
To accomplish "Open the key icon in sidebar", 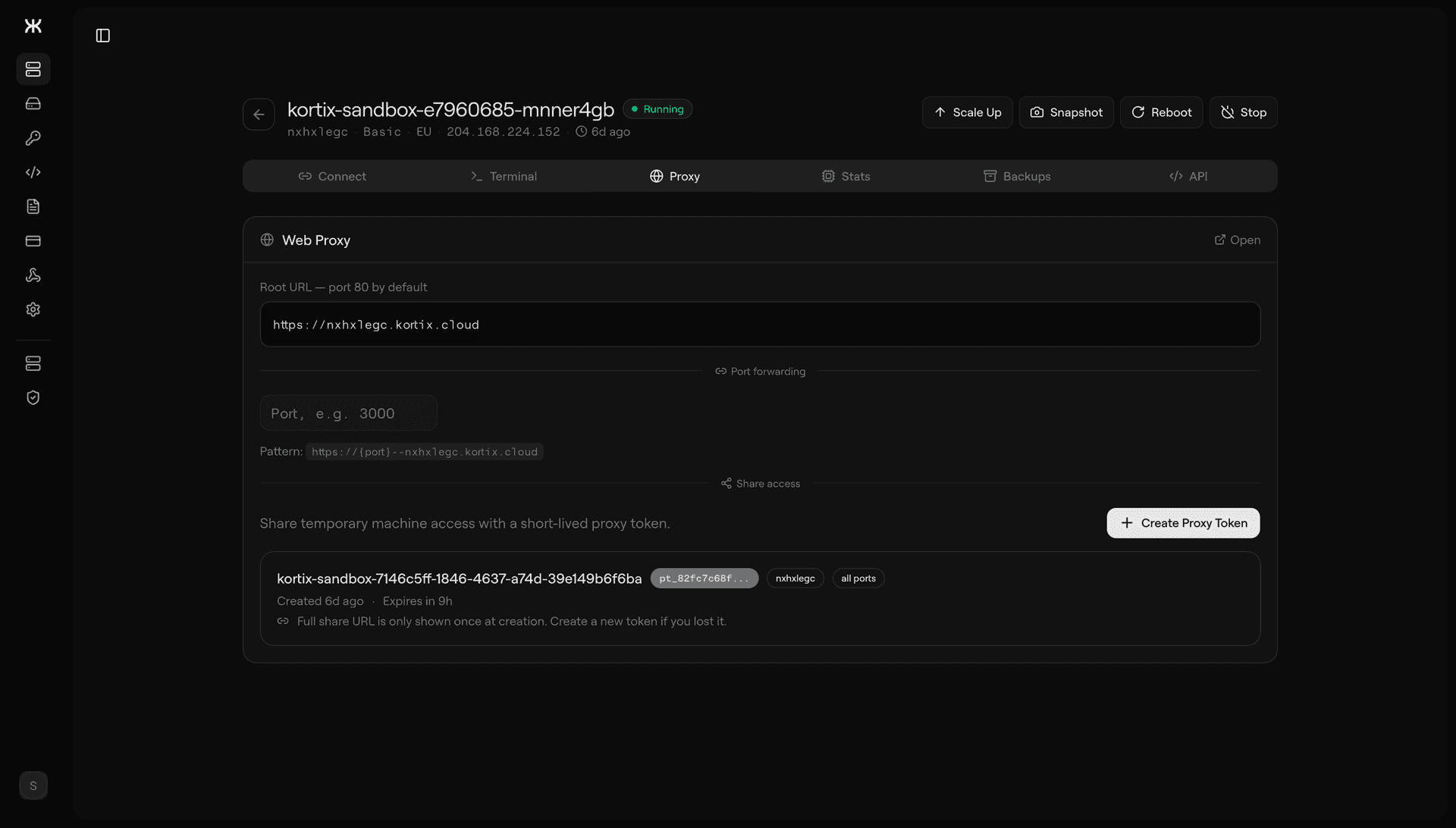I will click(33, 138).
